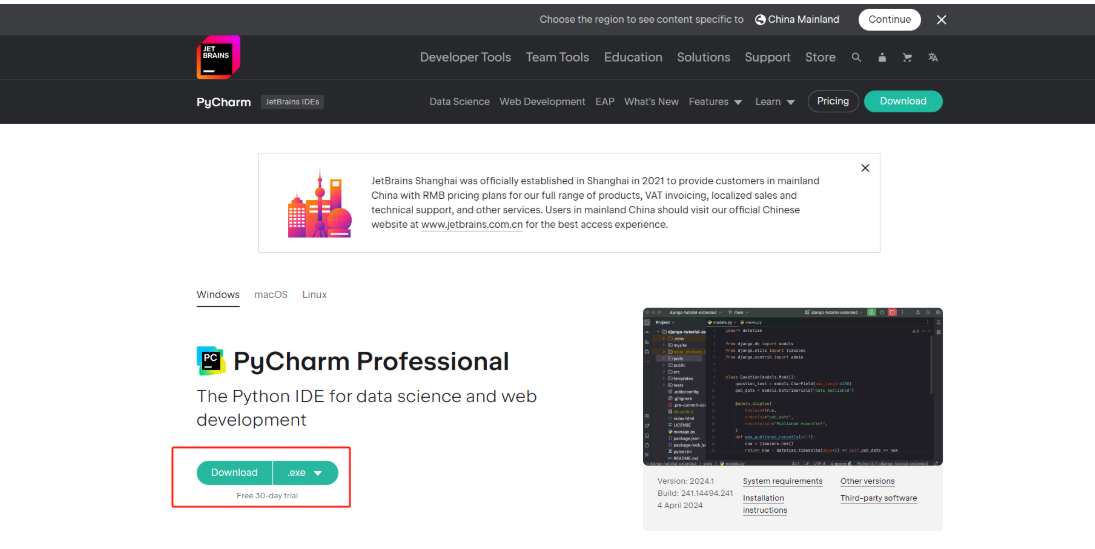Open the www.jetbrains.com.cn link

click(x=472, y=225)
